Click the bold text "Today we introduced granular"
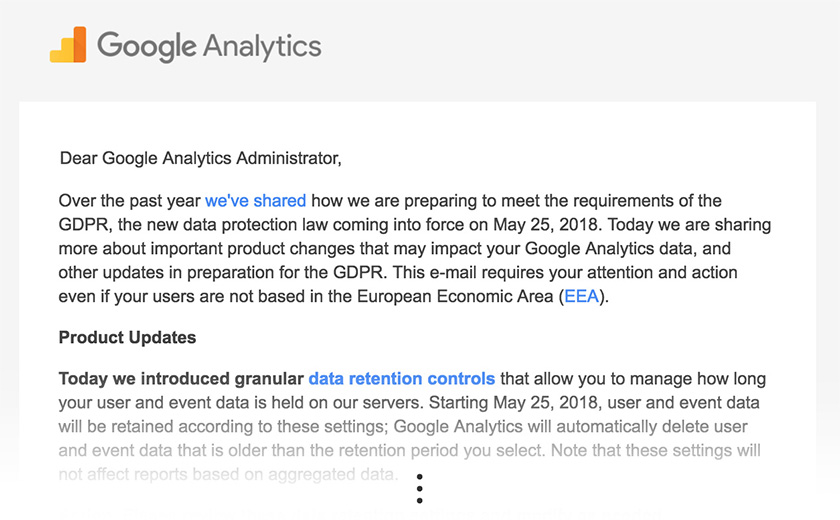The width and height of the screenshot is (840, 520). click(181, 379)
